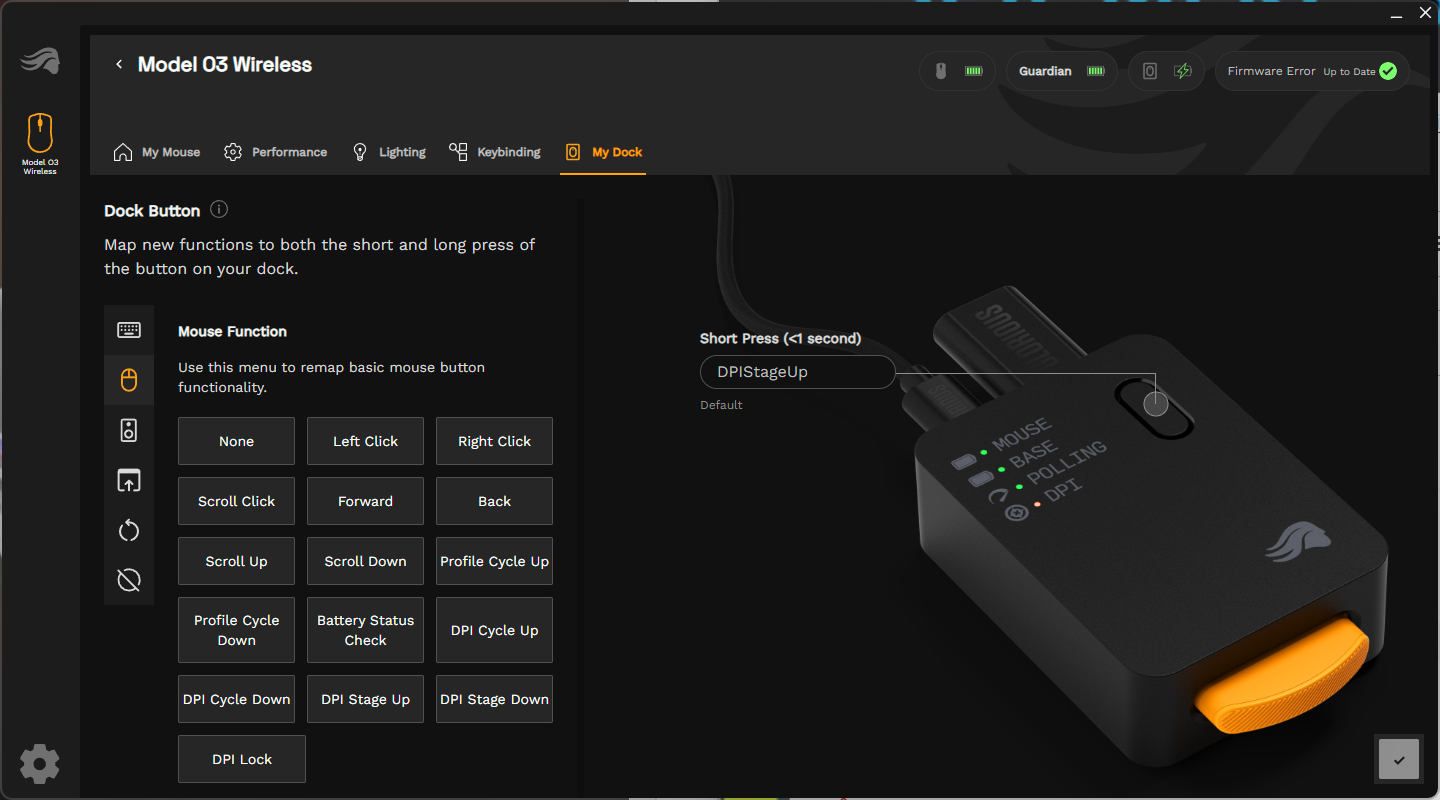Choose the DPI Lock function
Viewport: 1440px width, 800px height.
coord(242,759)
